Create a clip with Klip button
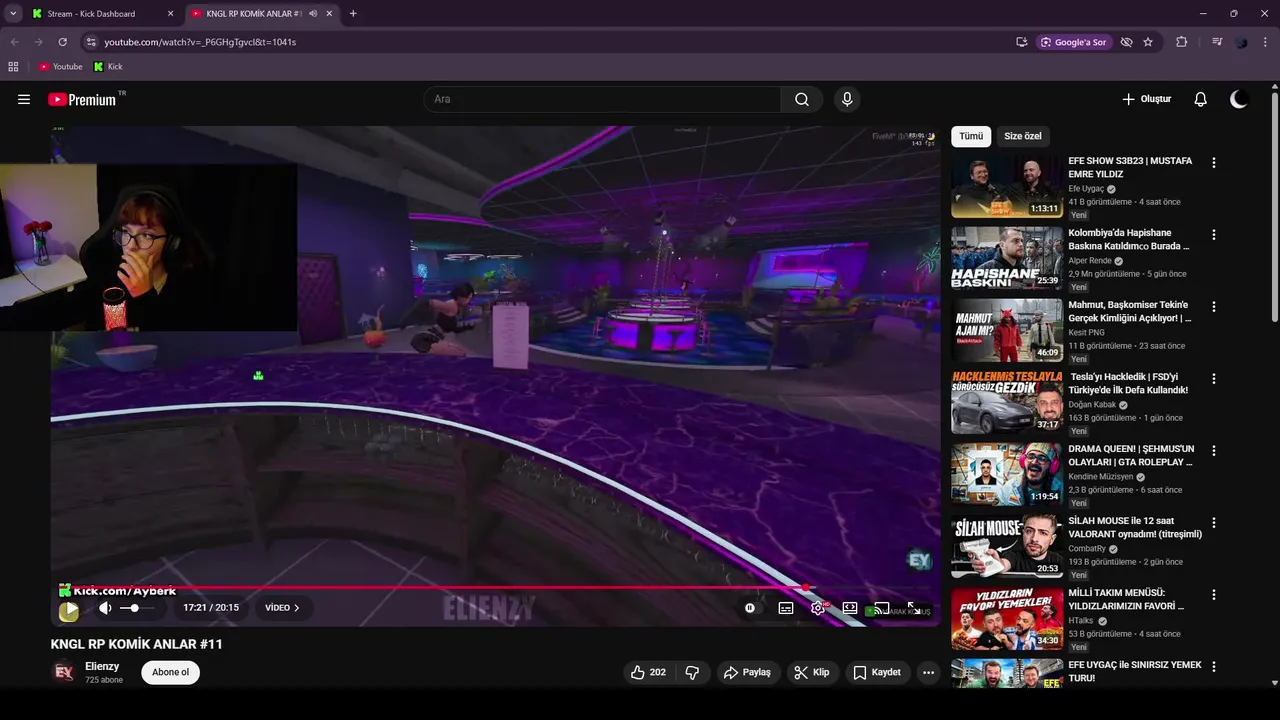Screen dimensions: 1280x720 [x=812, y=673]
